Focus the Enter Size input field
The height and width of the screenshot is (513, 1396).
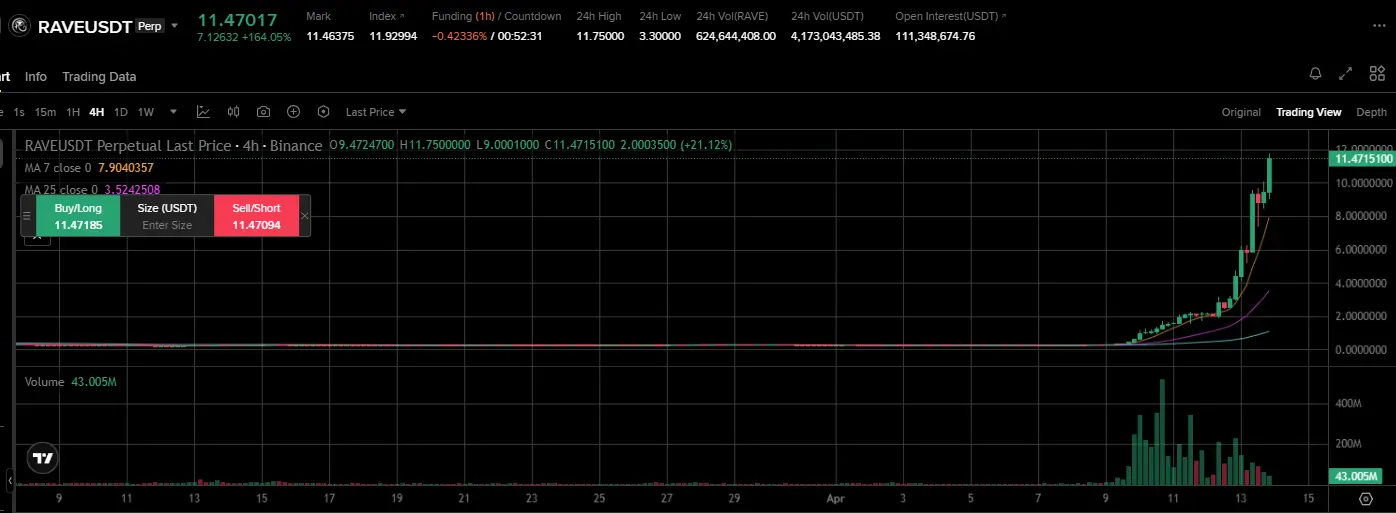pos(167,225)
